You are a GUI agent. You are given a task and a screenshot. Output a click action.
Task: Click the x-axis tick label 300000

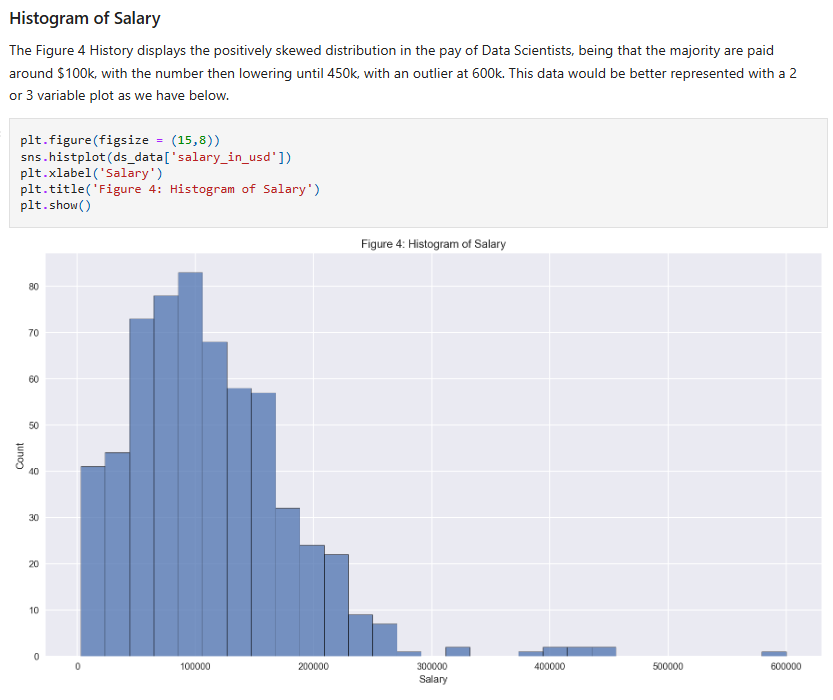point(431,667)
